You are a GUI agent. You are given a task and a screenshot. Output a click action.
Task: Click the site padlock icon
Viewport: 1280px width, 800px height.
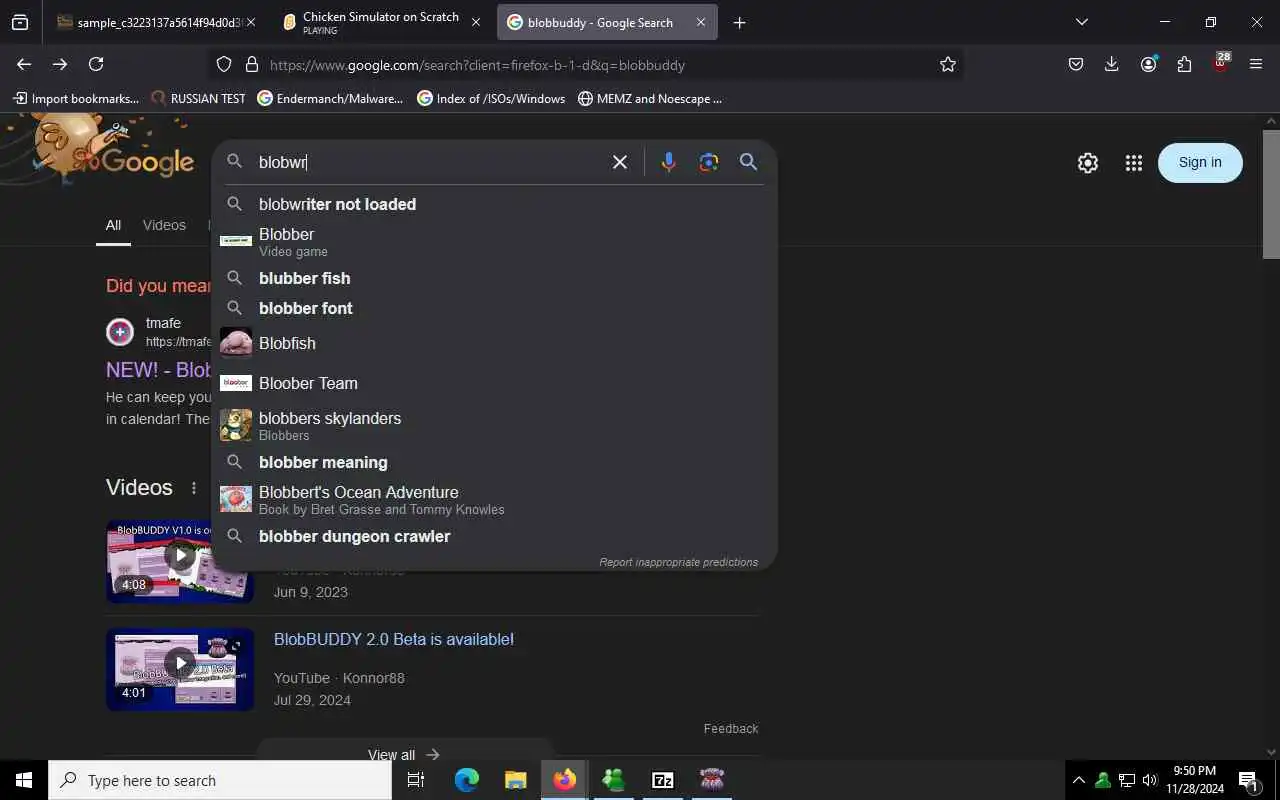251,64
